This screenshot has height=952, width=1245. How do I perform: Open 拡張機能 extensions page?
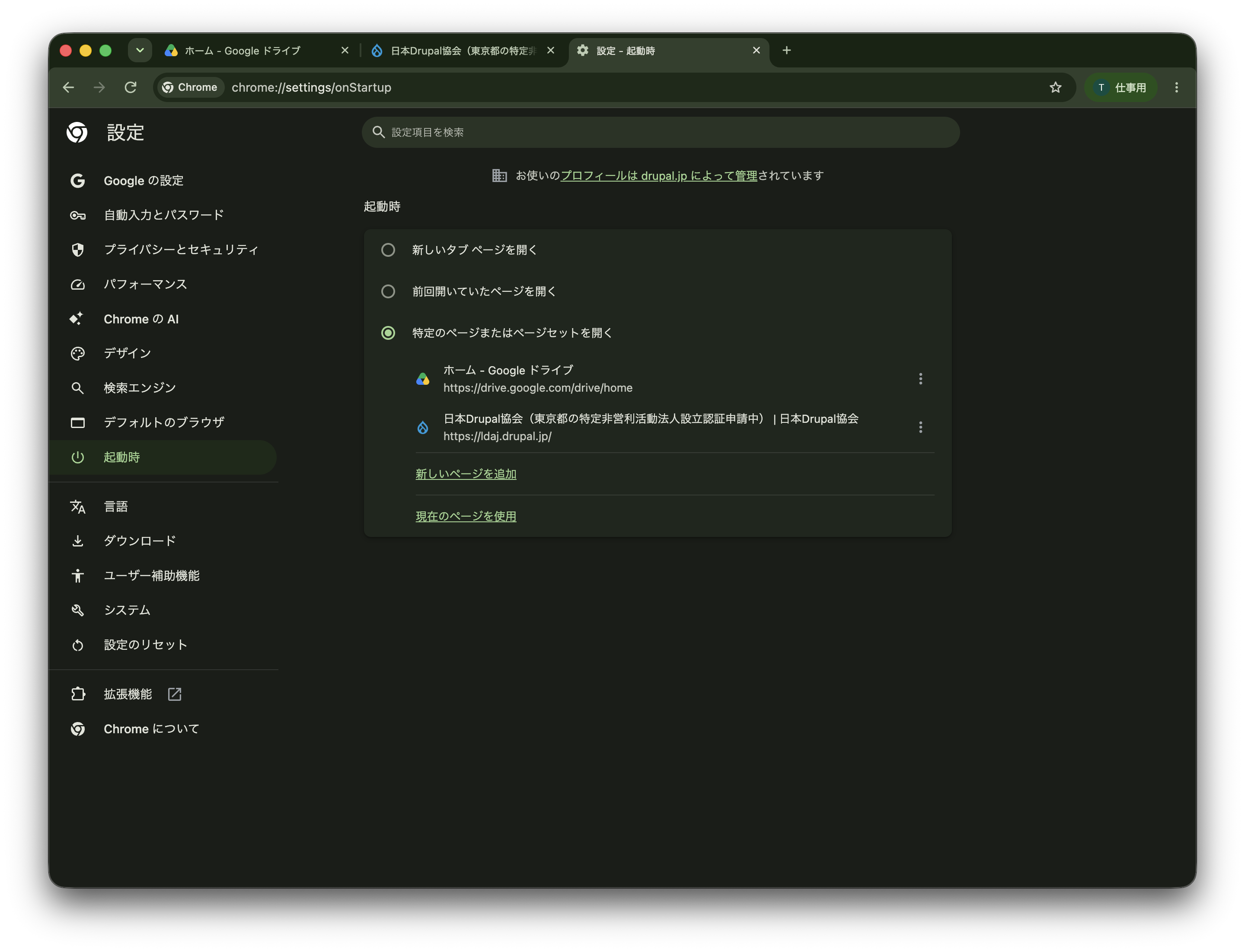click(163, 694)
